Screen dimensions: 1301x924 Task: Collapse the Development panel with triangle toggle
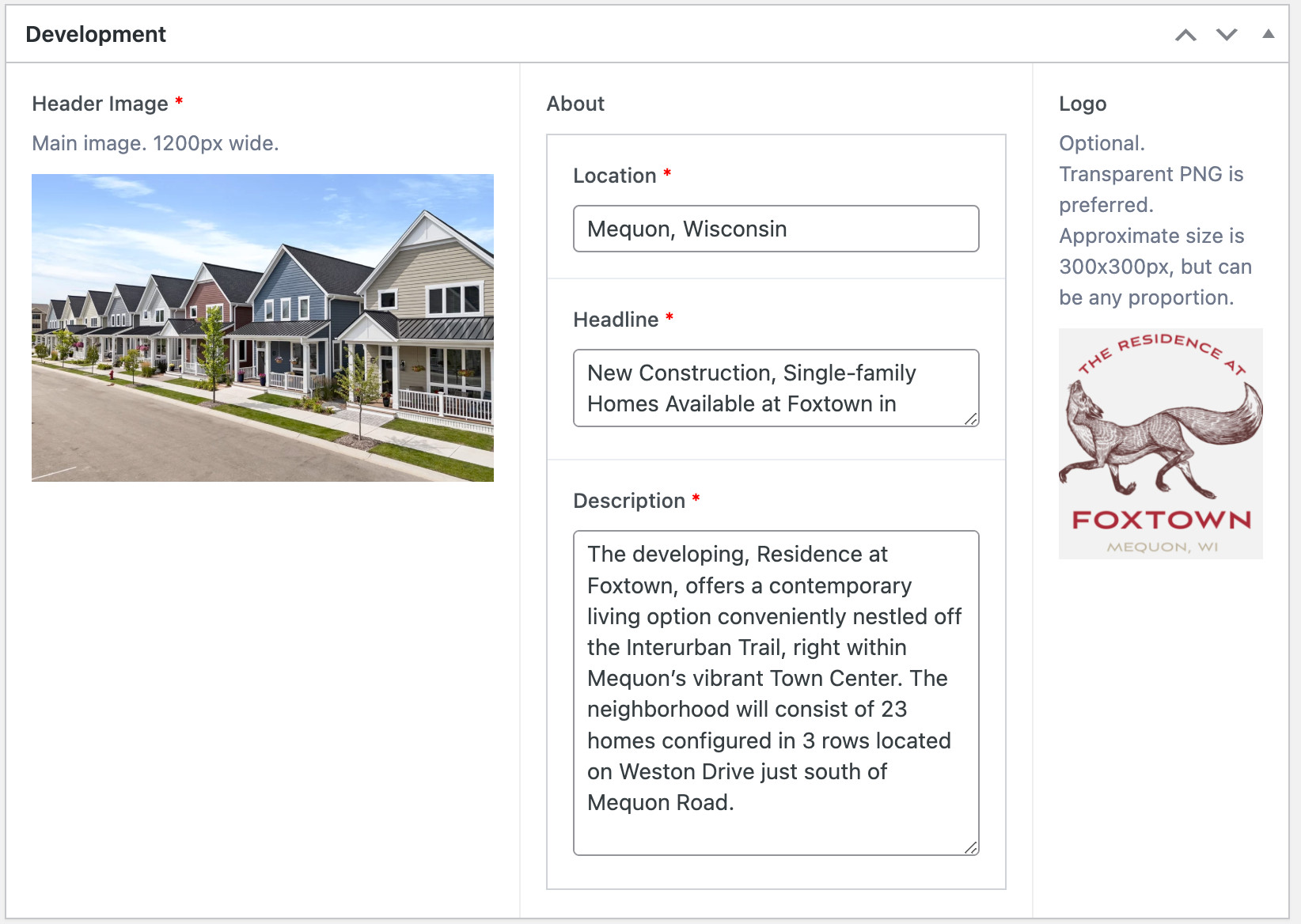pyautogui.click(x=1269, y=34)
